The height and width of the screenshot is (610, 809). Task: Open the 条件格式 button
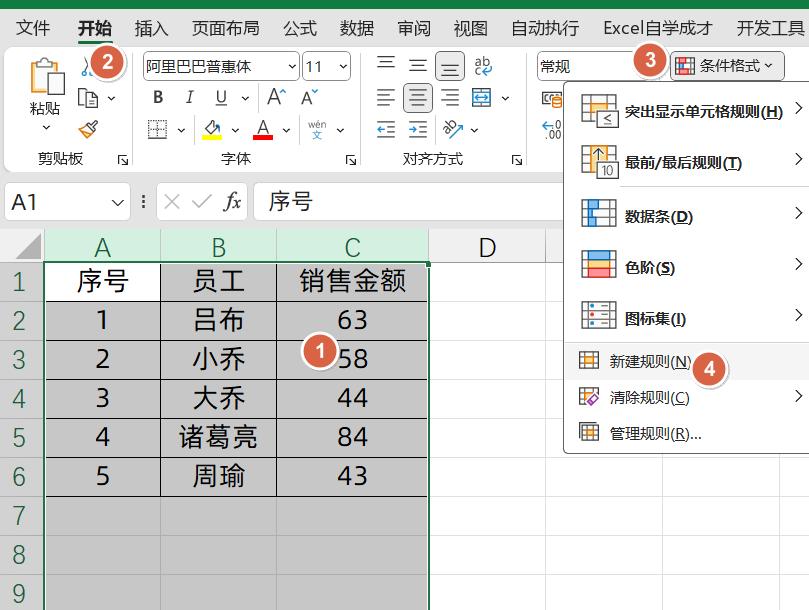click(727, 66)
